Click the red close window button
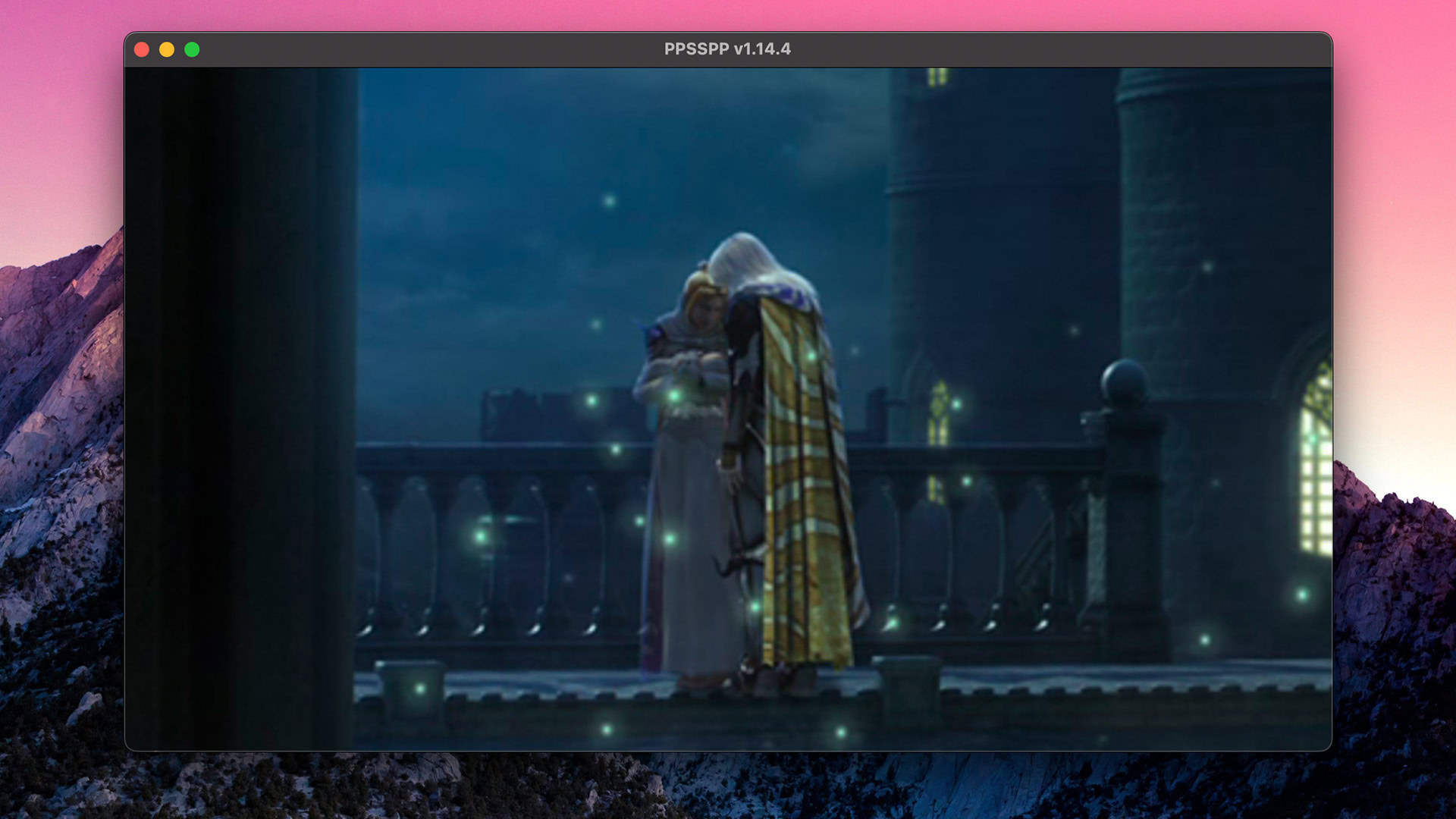 coord(142,49)
